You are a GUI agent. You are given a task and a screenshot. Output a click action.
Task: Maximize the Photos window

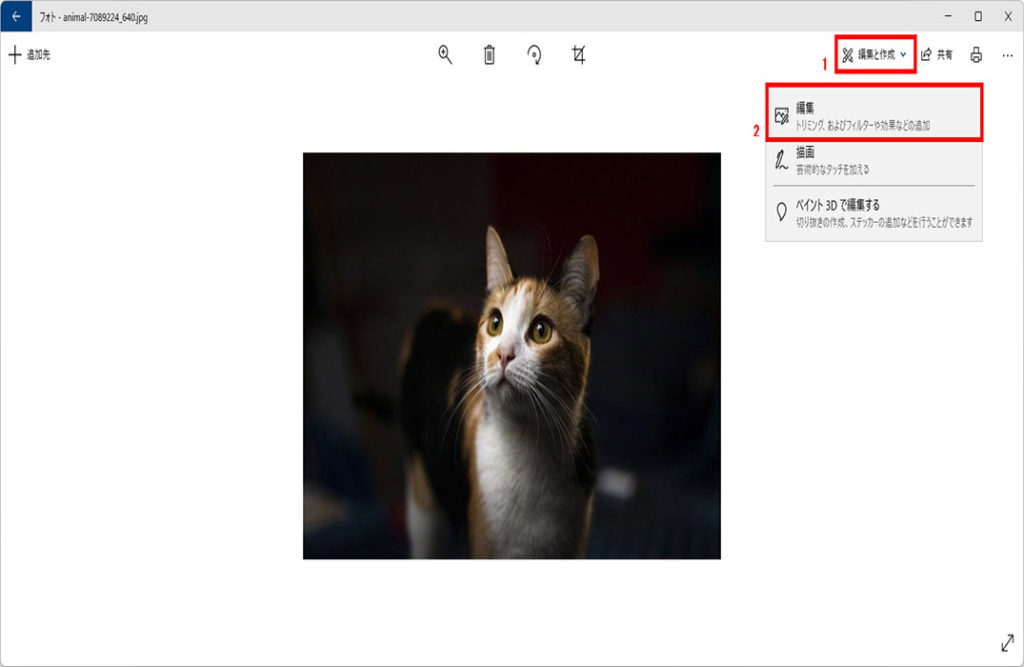pyautogui.click(x=977, y=16)
